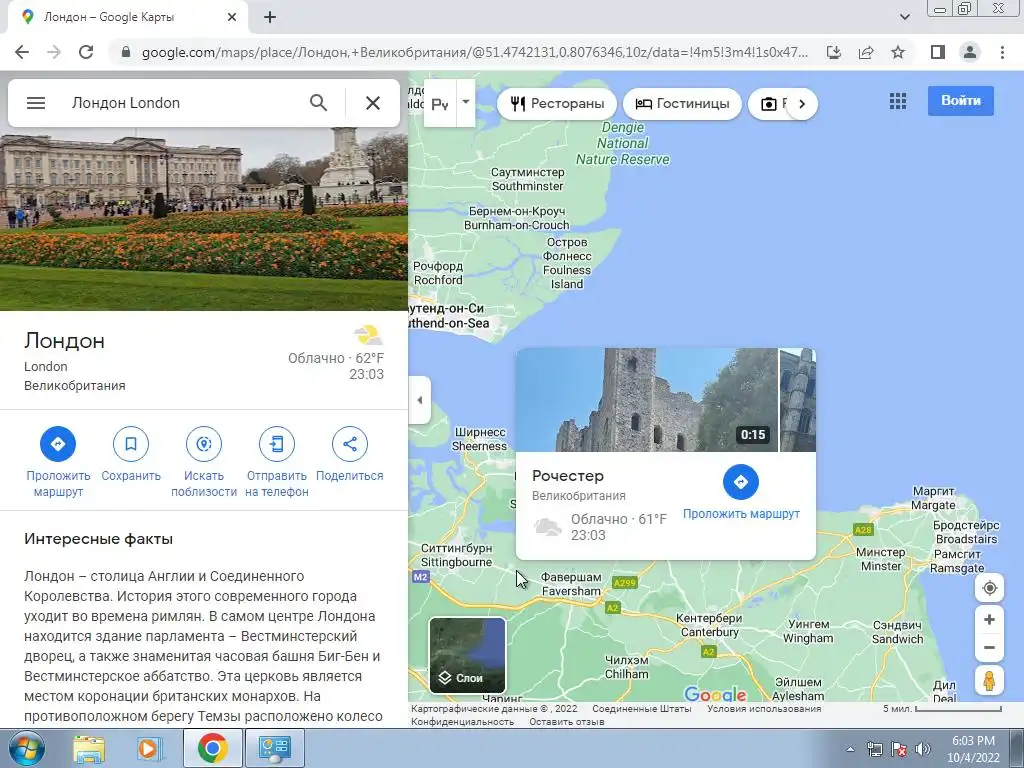
Task: Reload the page with refresh icon
Action: point(86,52)
